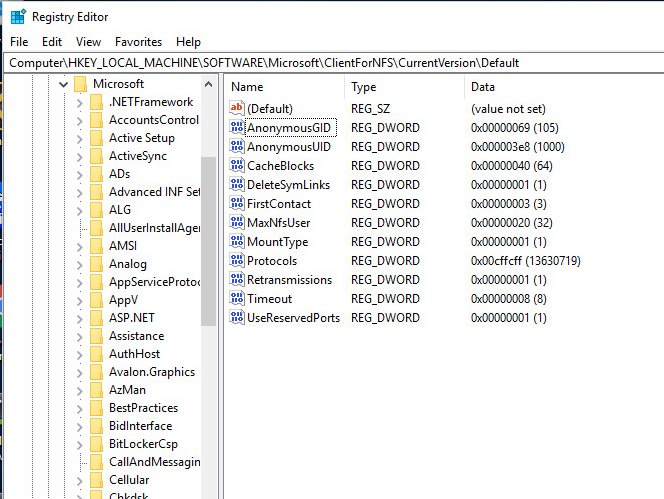Sort values by the Name column header
The image size is (664, 499).
pos(285,87)
